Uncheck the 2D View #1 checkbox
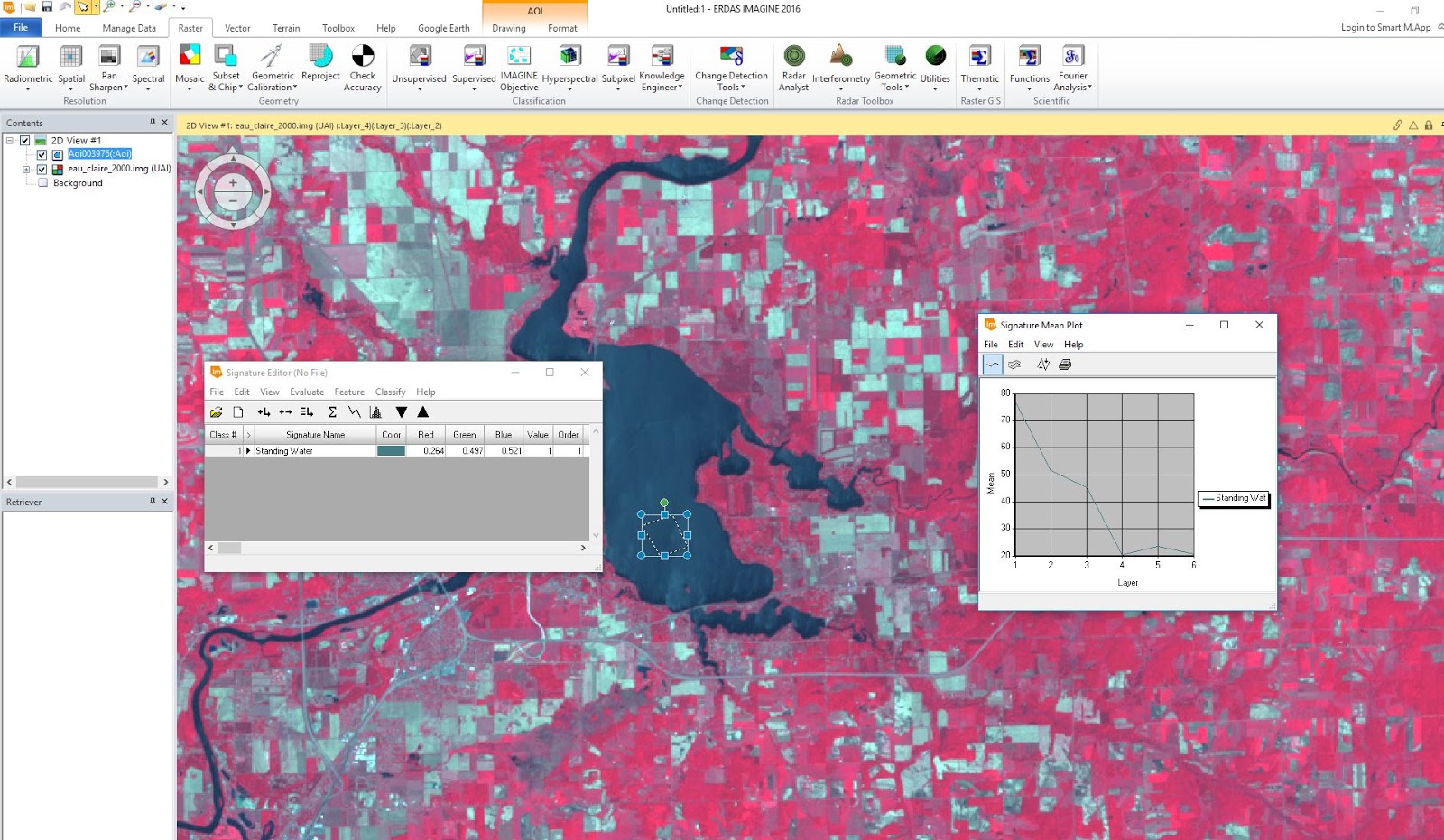 (x=25, y=141)
